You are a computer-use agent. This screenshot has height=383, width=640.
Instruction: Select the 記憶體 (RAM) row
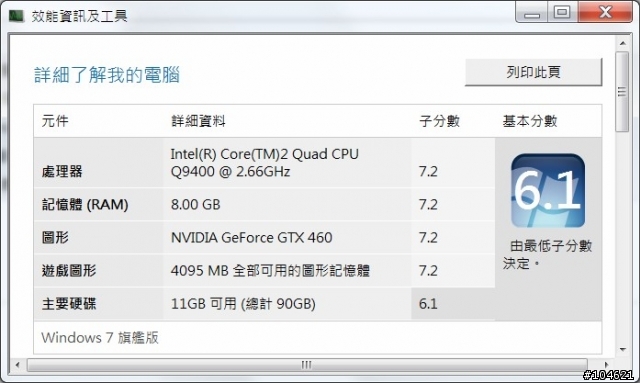tap(264, 204)
